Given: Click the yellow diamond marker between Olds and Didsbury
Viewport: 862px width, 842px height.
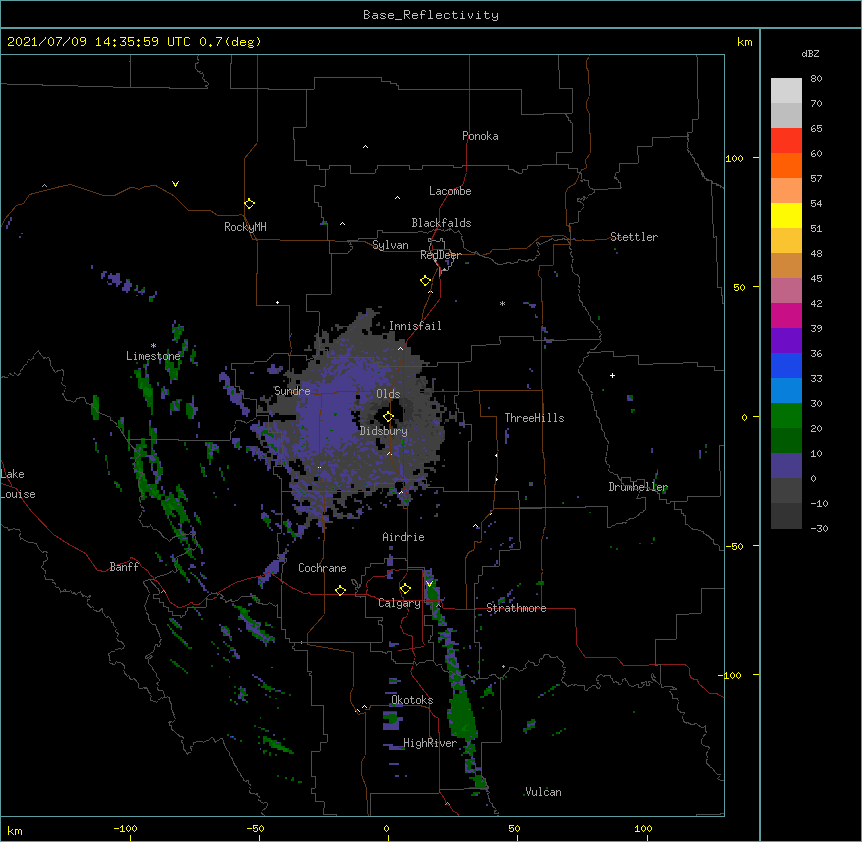Looking at the screenshot, I should [388, 417].
